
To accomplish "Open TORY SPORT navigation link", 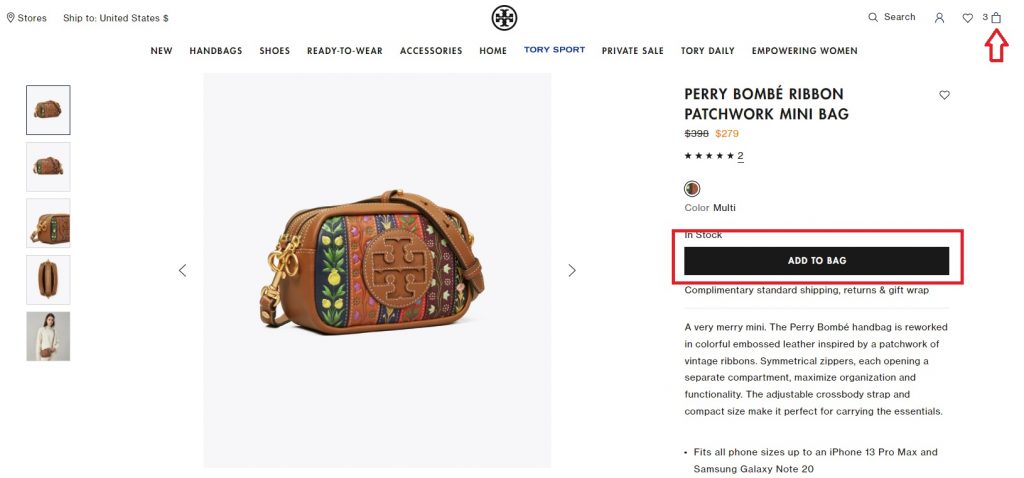I will (x=554, y=50).
